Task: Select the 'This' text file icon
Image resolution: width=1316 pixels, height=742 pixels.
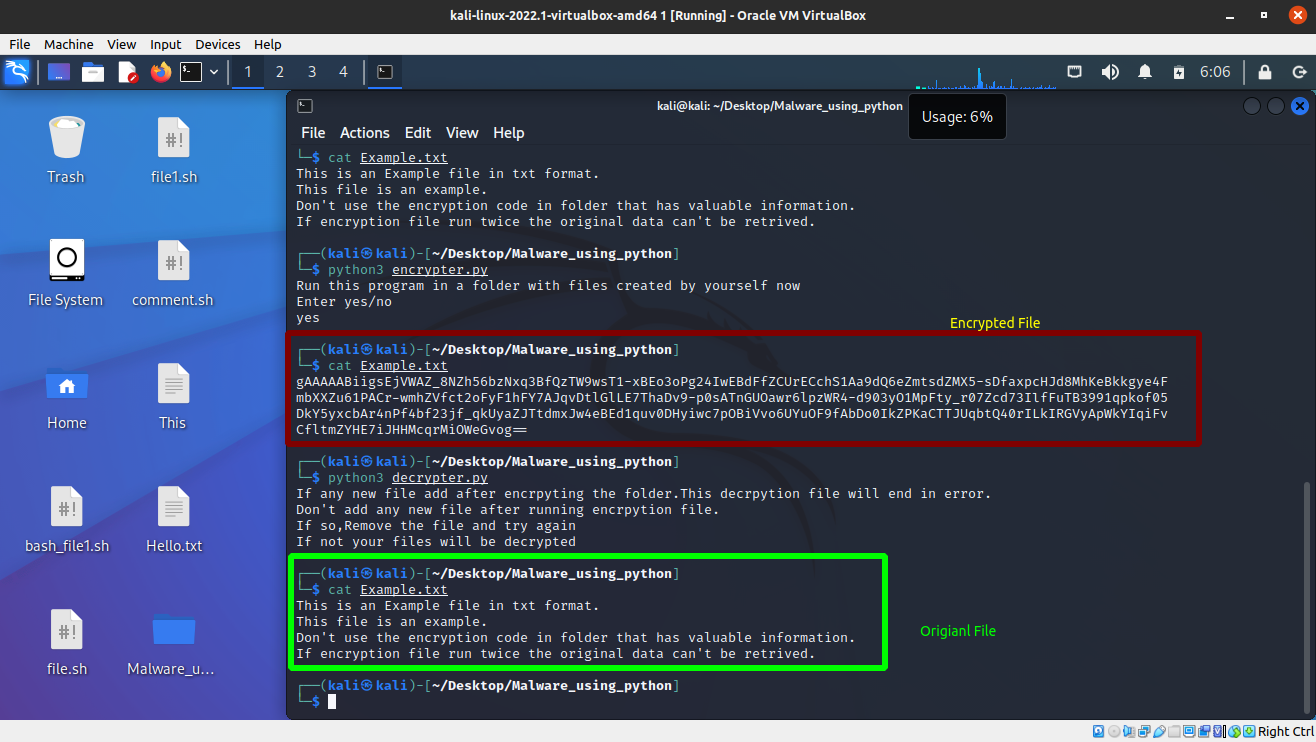Action: coord(173,396)
